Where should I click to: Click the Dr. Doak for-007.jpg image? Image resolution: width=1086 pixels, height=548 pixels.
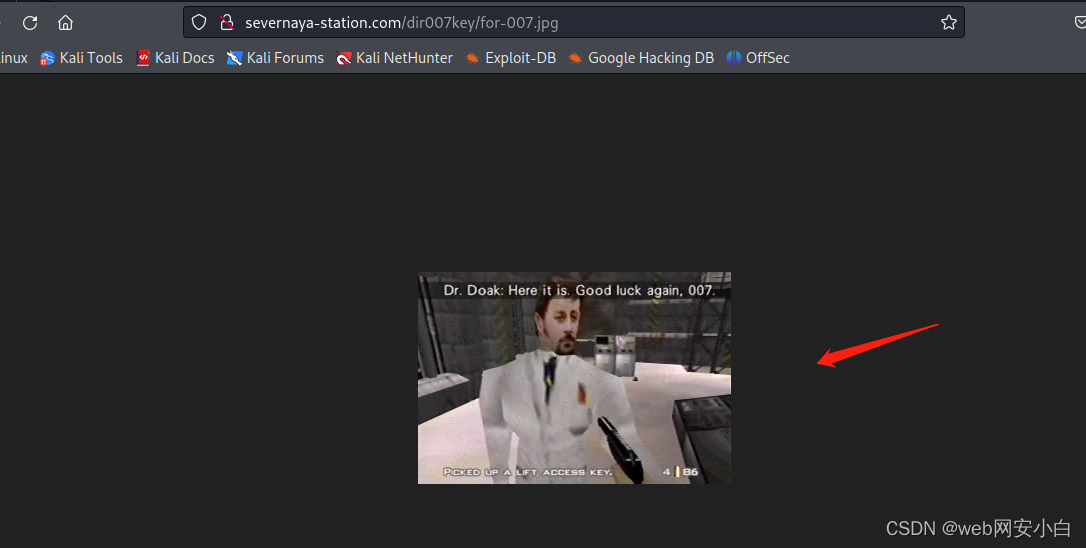(x=574, y=378)
